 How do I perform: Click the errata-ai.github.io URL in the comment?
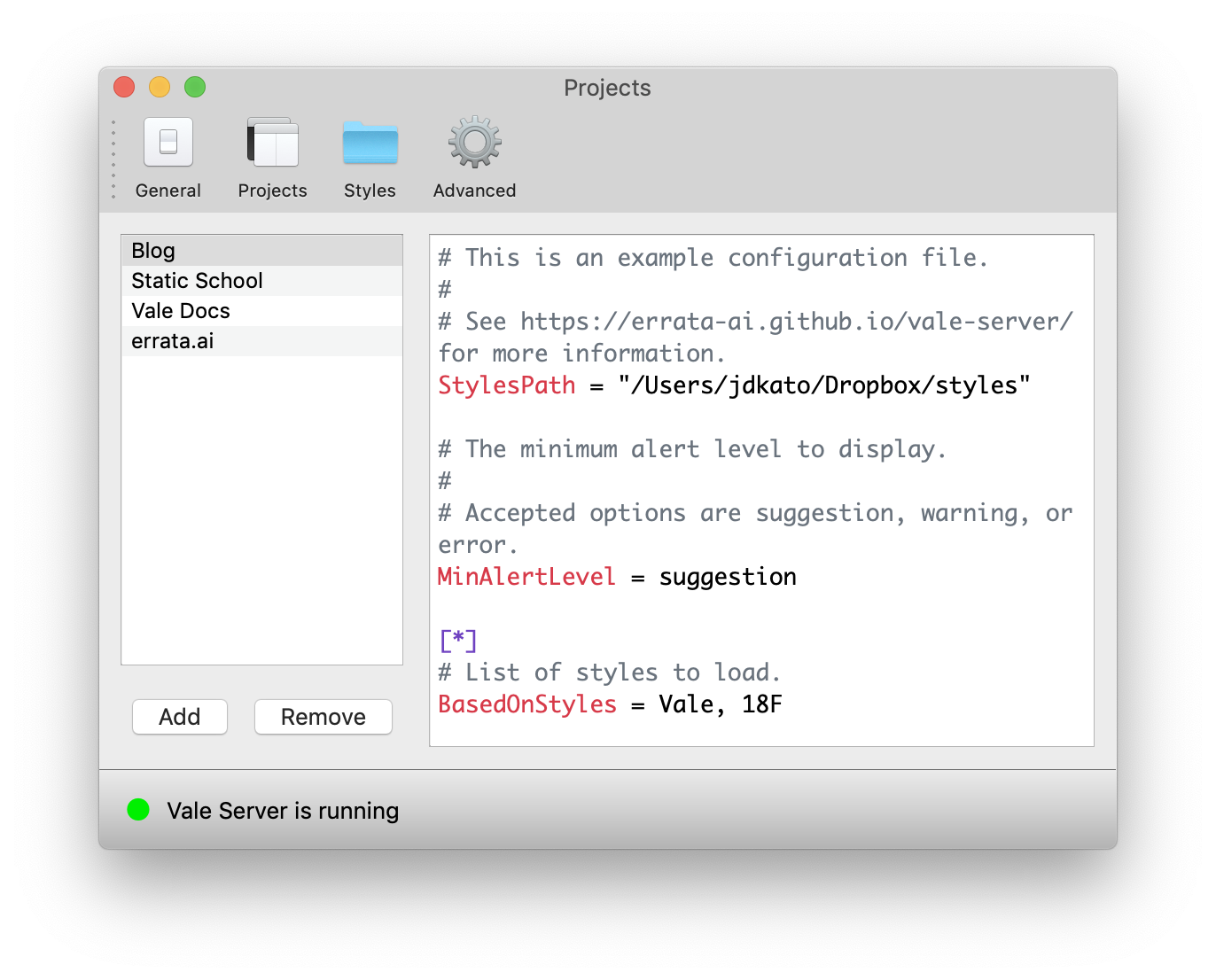[x=797, y=322]
